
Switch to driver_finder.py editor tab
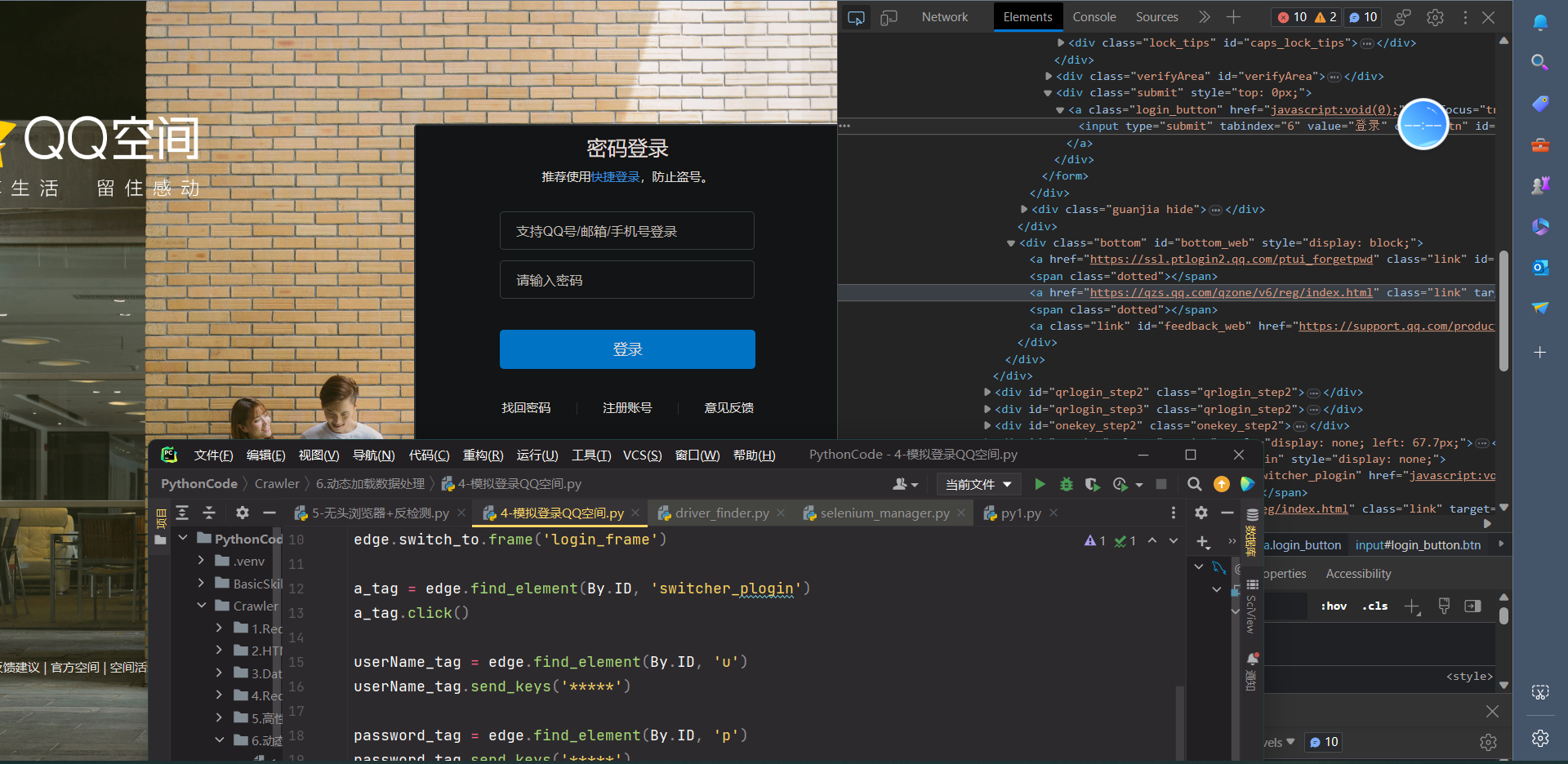point(722,513)
